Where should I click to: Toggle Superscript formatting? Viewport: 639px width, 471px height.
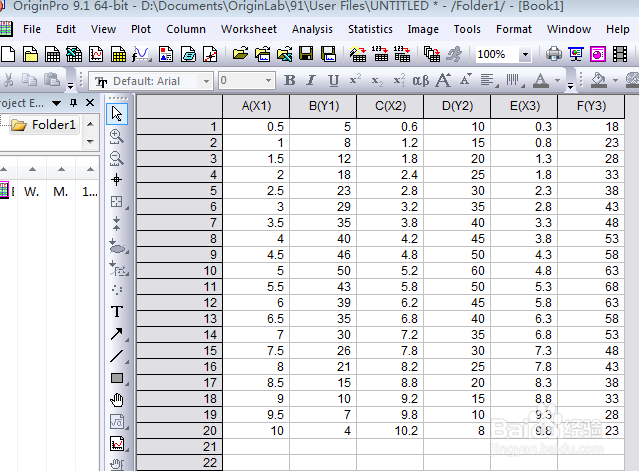(355, 79)
